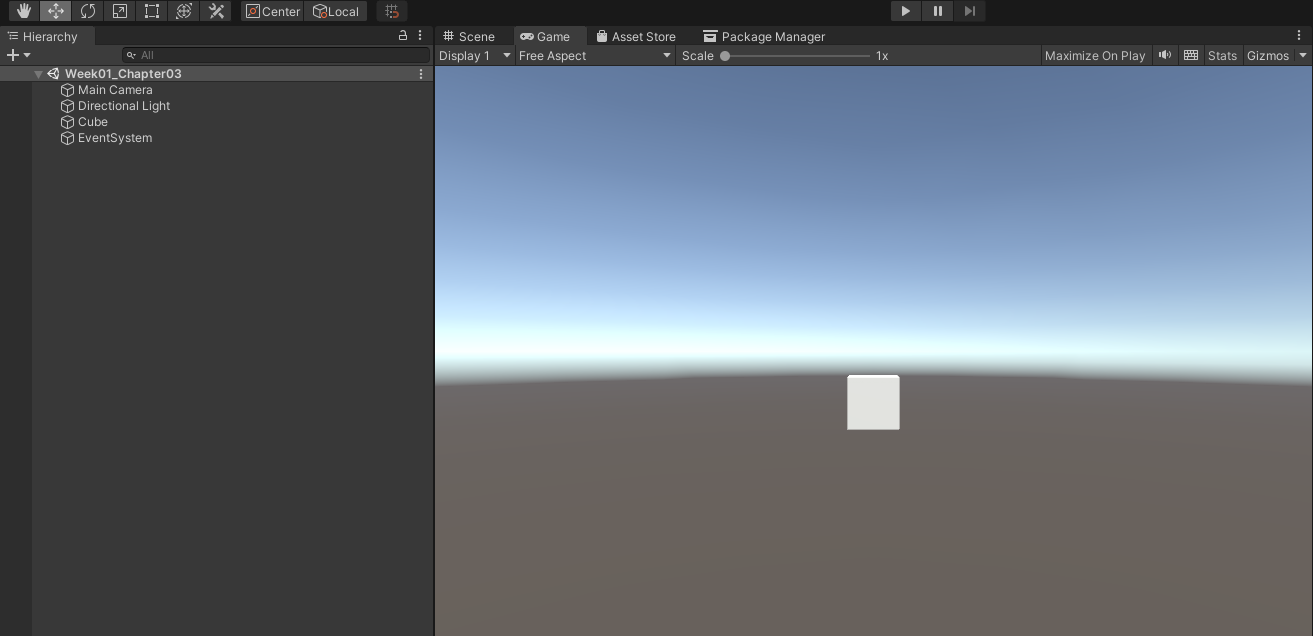Screen dimensions: 1313x636
Task: Toggle pivot mode Center button
Action: coord(272,11)
